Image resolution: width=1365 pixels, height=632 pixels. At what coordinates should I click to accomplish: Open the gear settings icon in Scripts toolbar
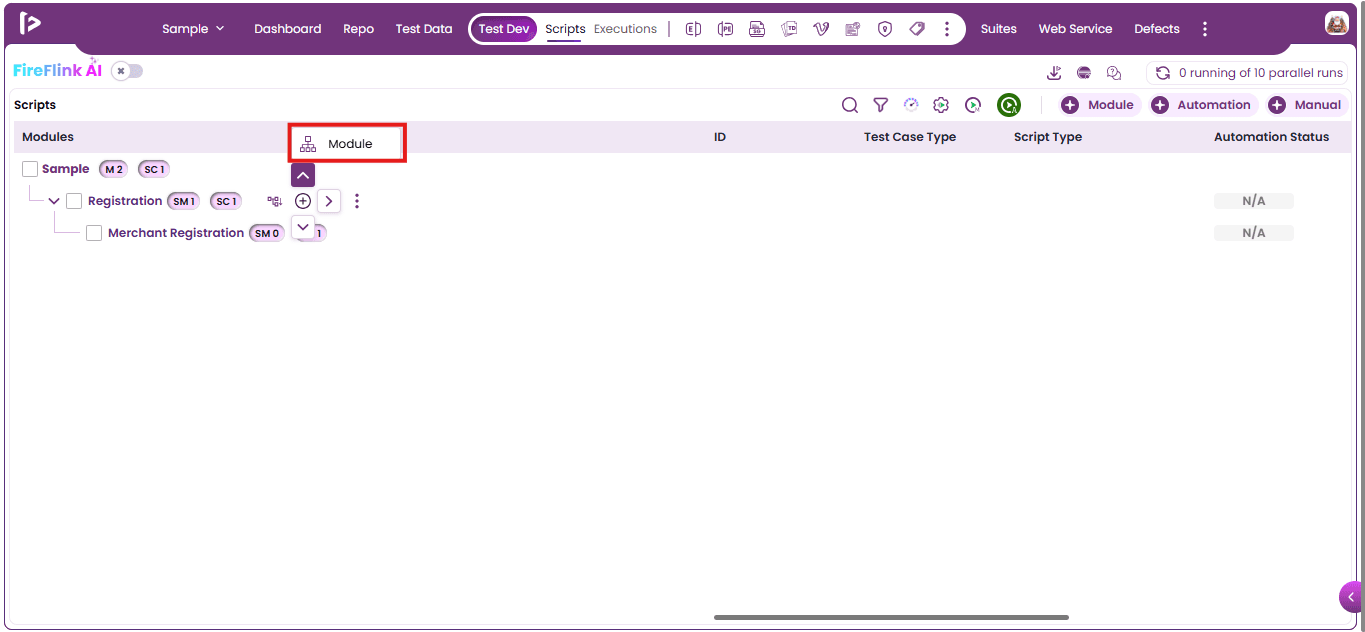click(941, 105)
